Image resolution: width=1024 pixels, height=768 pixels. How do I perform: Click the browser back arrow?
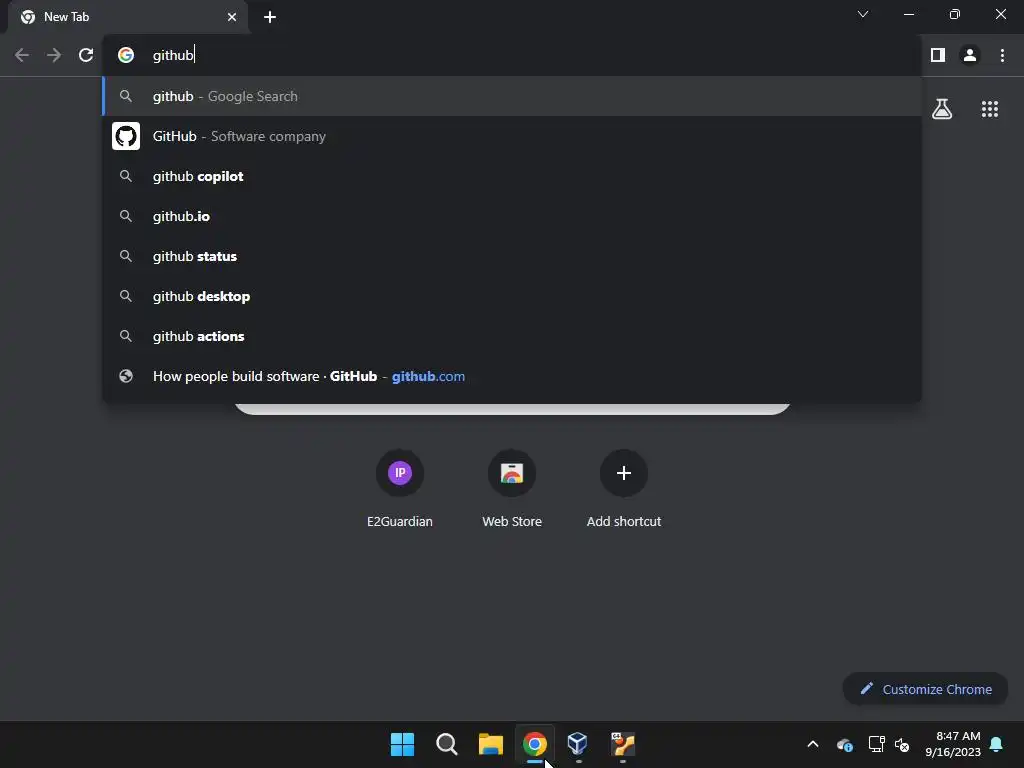coord(22,56)
